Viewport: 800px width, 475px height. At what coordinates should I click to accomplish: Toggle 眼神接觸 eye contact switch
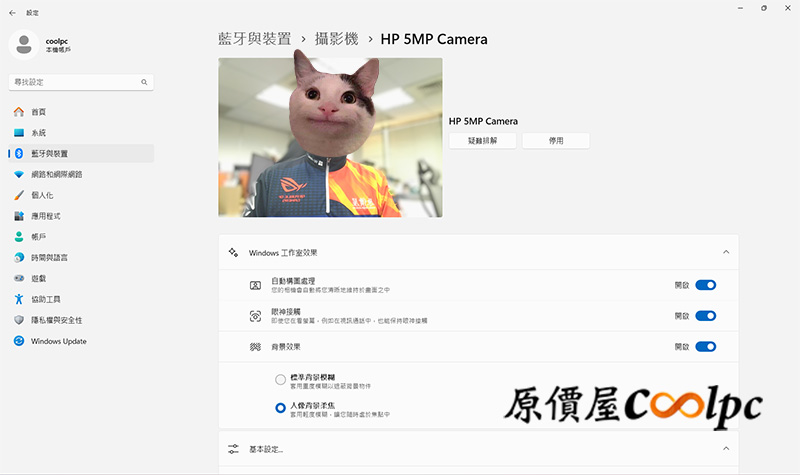[706, 316]
